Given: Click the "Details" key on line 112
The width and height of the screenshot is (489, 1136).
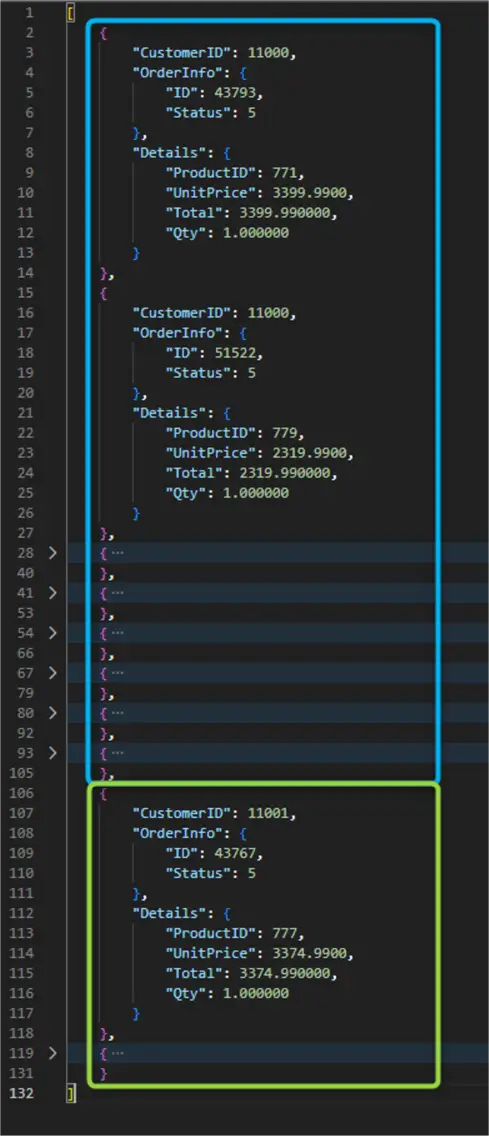Looking at the screenshot, I should [x=172, y=913].
